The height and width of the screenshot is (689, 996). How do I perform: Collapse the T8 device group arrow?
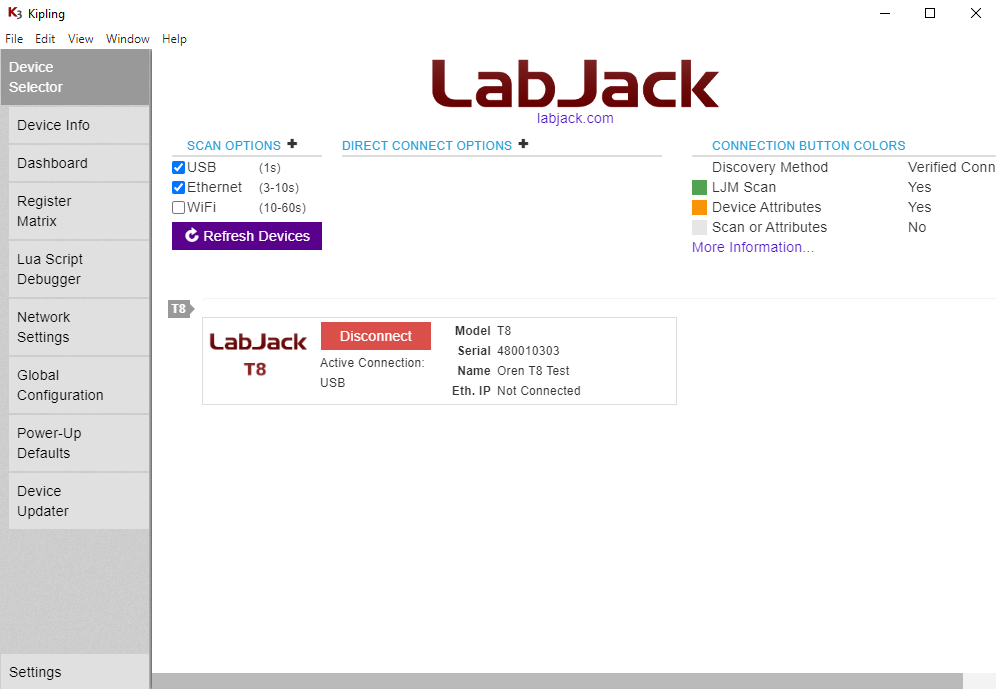pos(180,309)
